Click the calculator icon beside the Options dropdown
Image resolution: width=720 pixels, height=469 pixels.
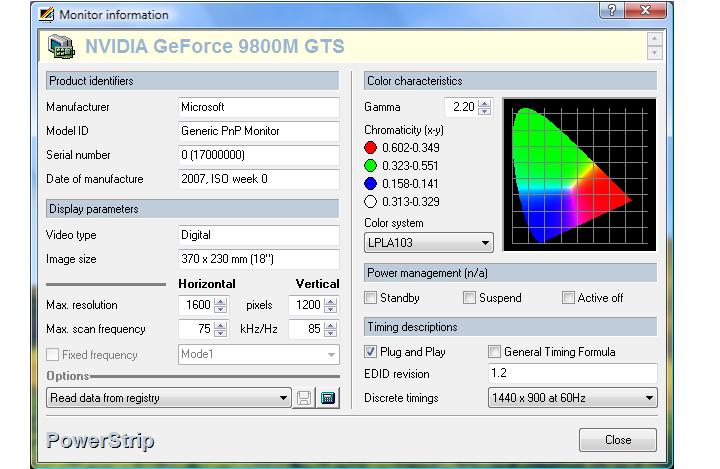[x=328, y=398]
